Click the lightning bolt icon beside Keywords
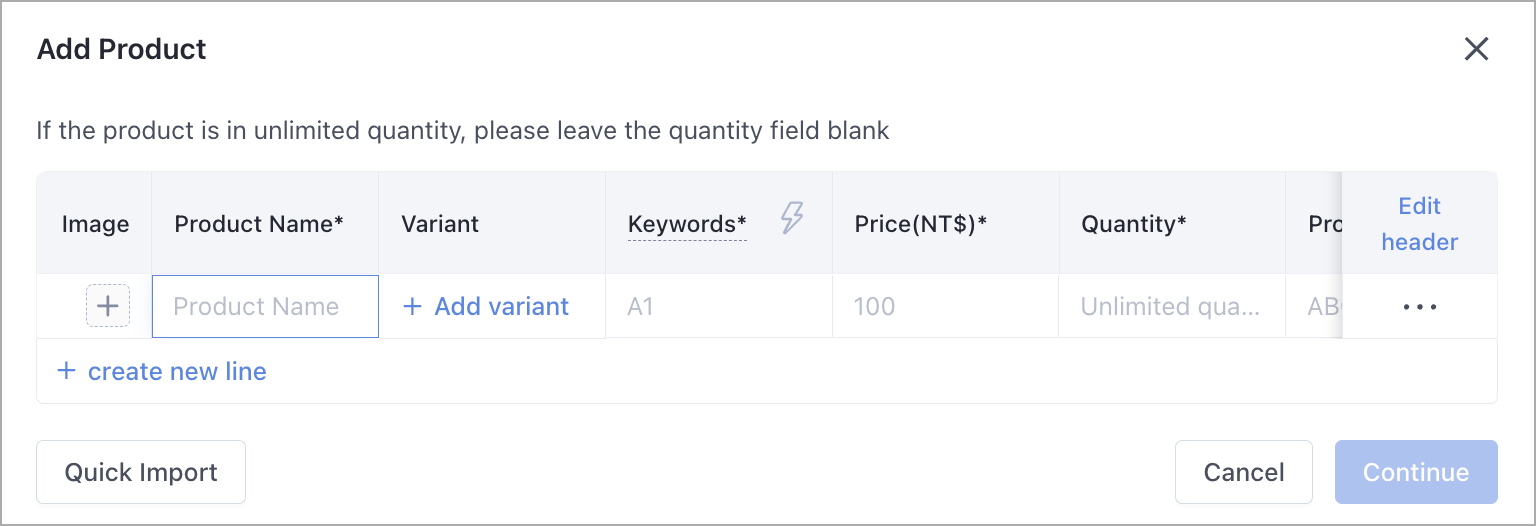 tap(792, 218)
